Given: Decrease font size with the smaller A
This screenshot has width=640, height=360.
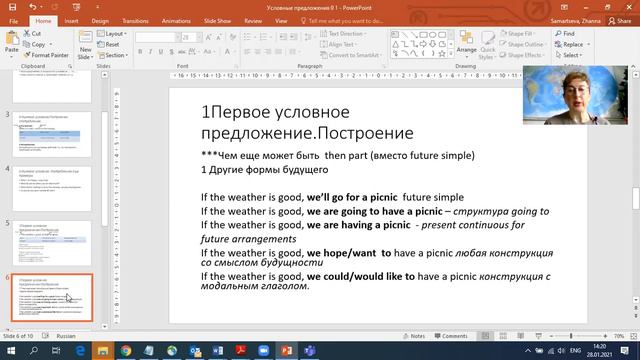Looking at the screenshot, I should point(219,38).
